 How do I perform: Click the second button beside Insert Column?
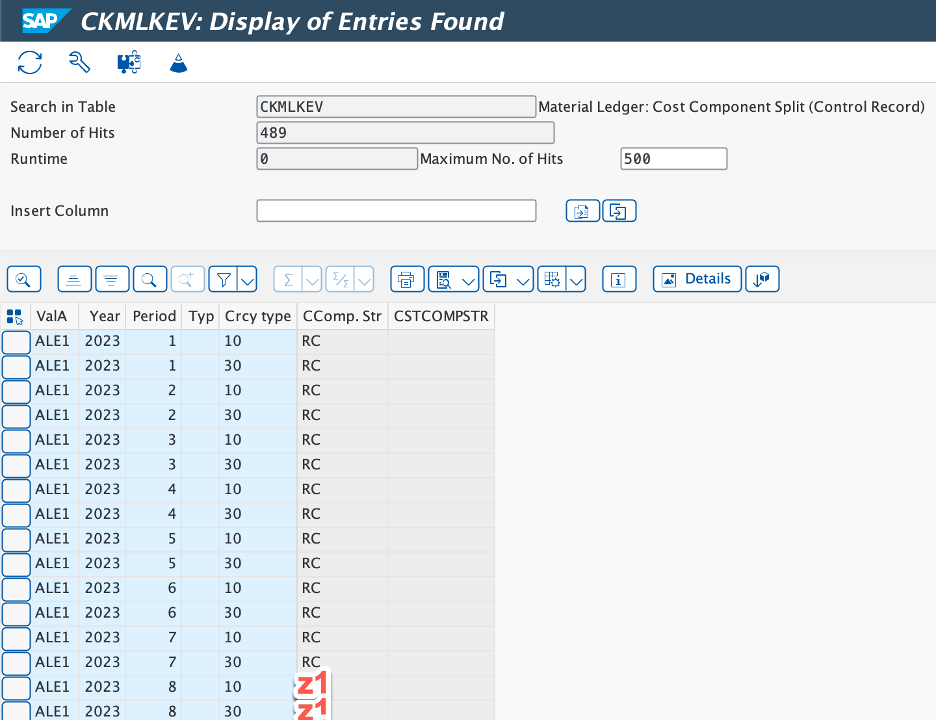tap(619, 211)
